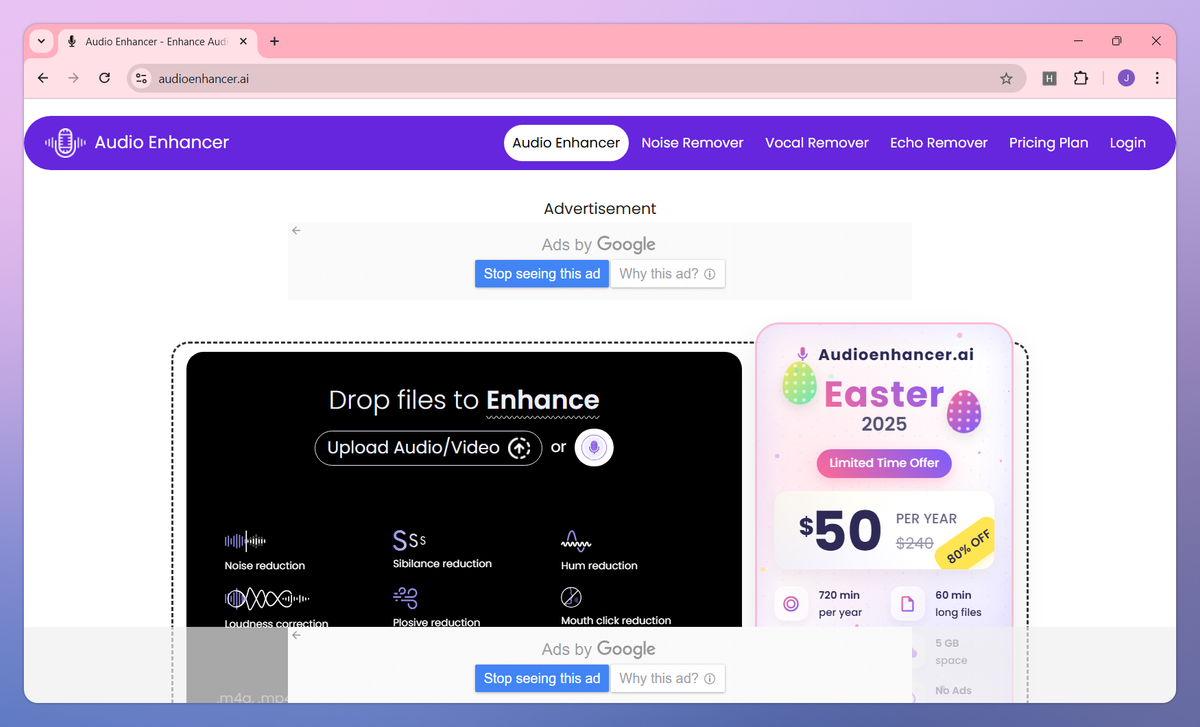Click the Mouth click reduction label
Image resolution: width=1200 pixels, height=727 pixels.
[616, 621]
